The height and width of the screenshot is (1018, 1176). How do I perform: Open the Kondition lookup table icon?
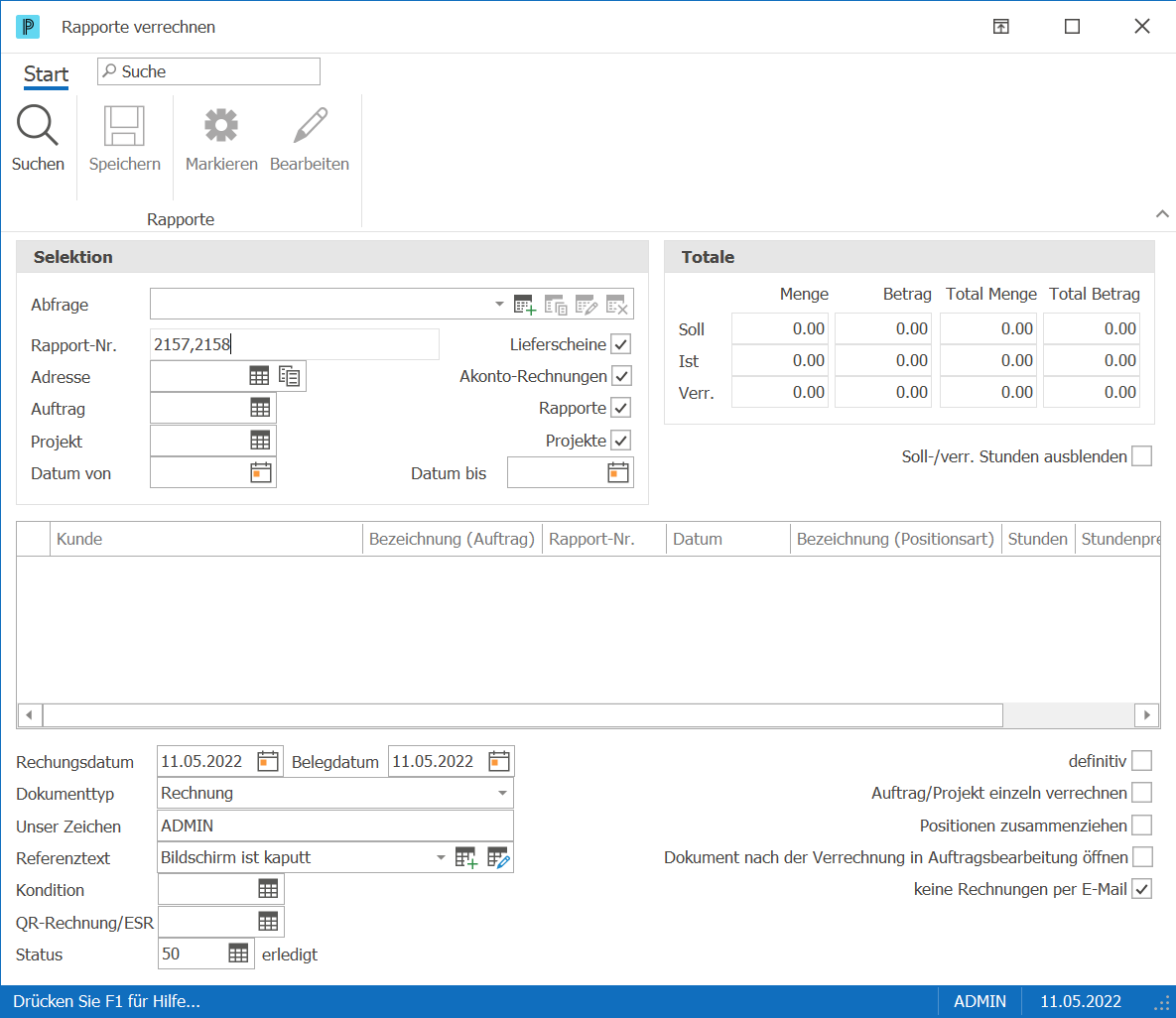268,889
